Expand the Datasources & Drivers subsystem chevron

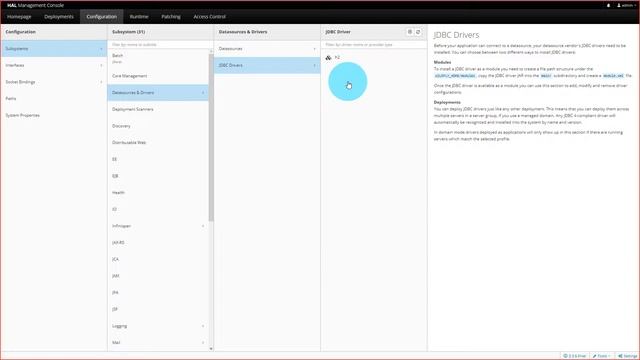pyautogui.click(x=203, y=93)
